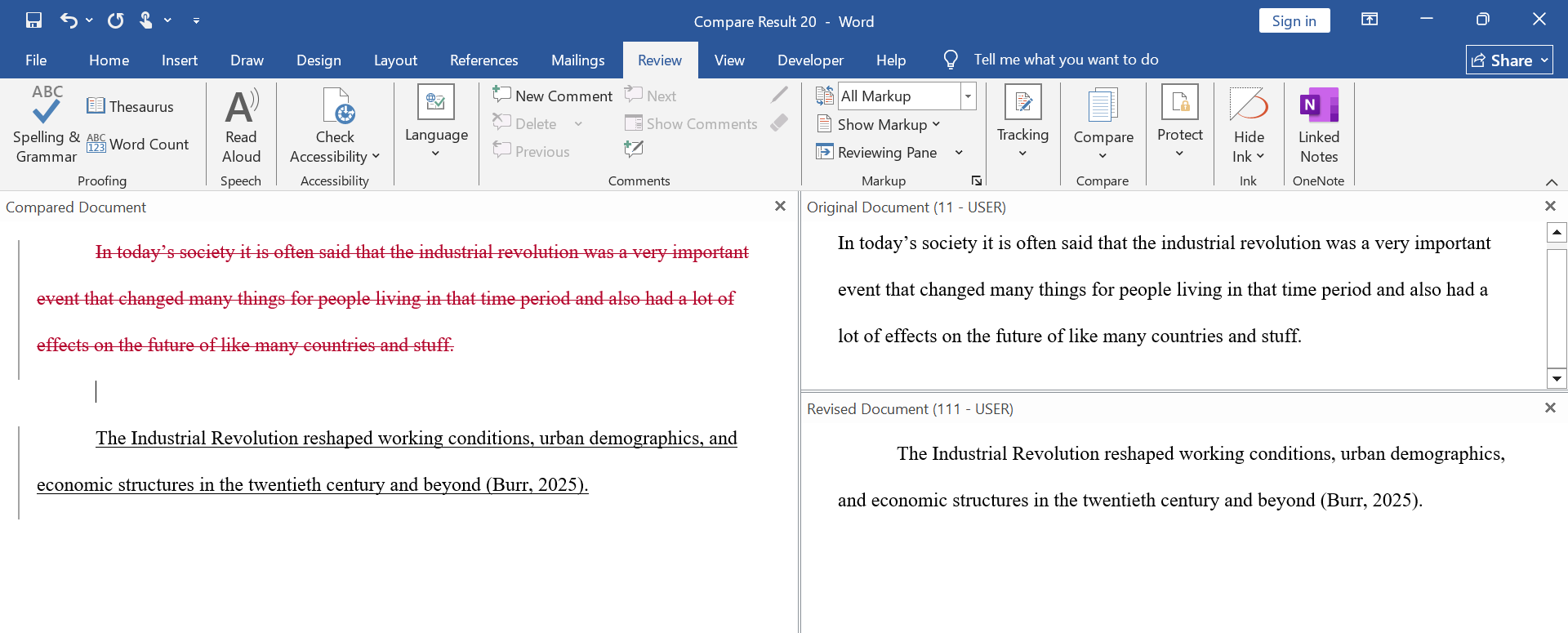Click the Original Document scroll down arrow
The image size is (1568, 633).
(1557, 378)
